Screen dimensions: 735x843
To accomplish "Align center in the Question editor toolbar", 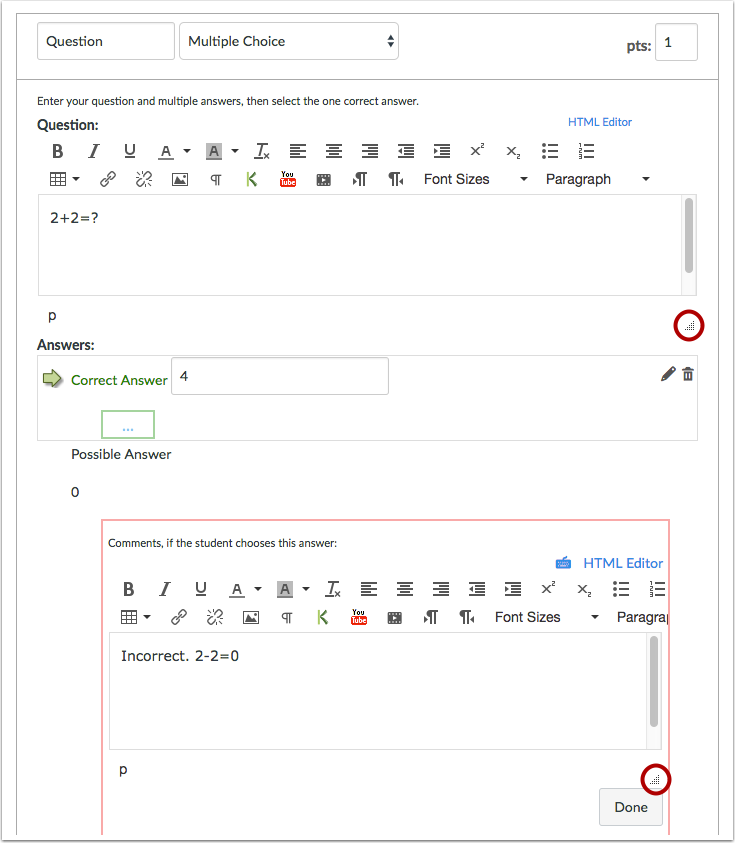I will coord(334,151).
